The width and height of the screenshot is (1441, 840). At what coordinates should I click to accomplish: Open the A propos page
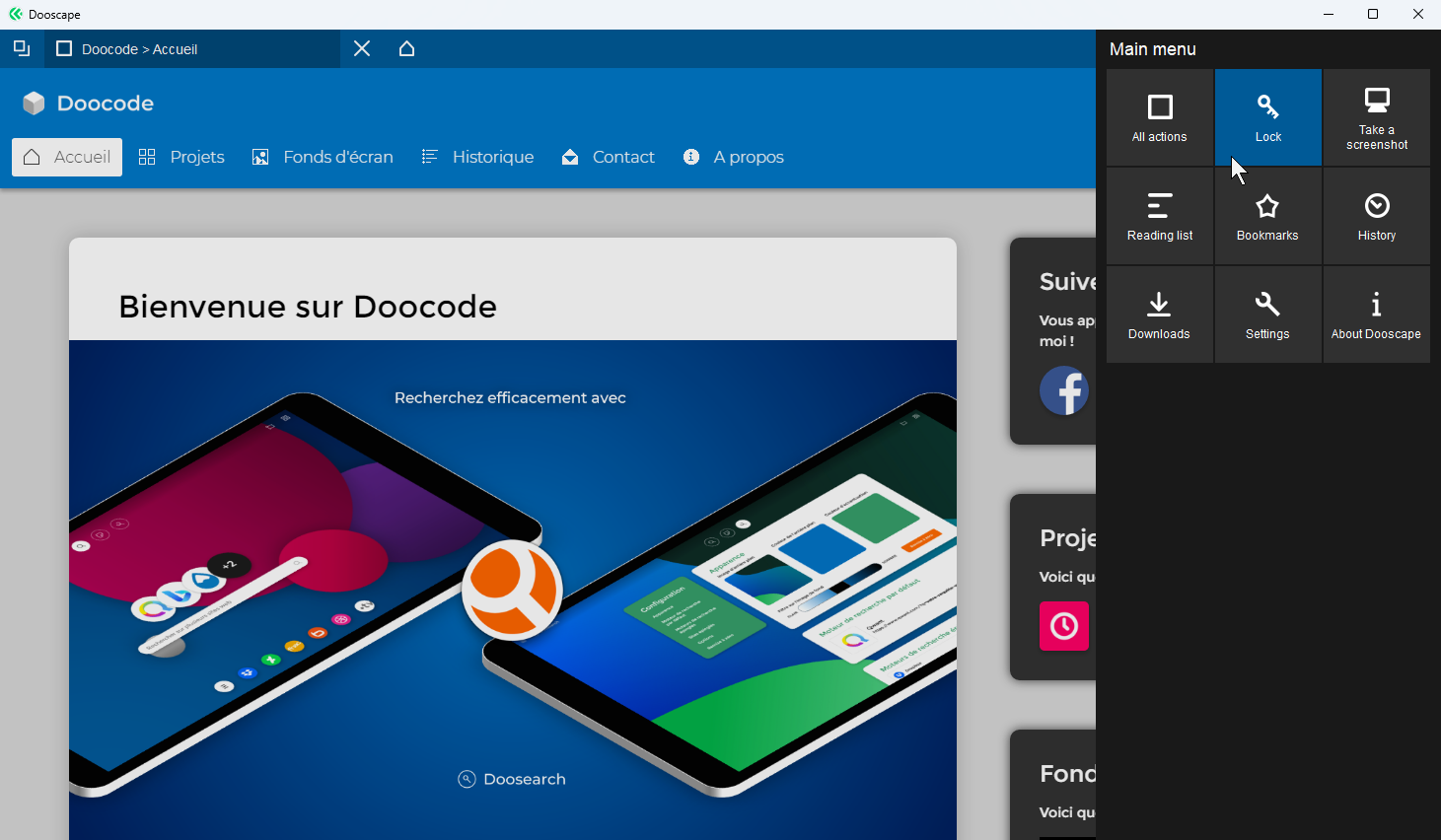pyautogui.click(x=734, y=157)
